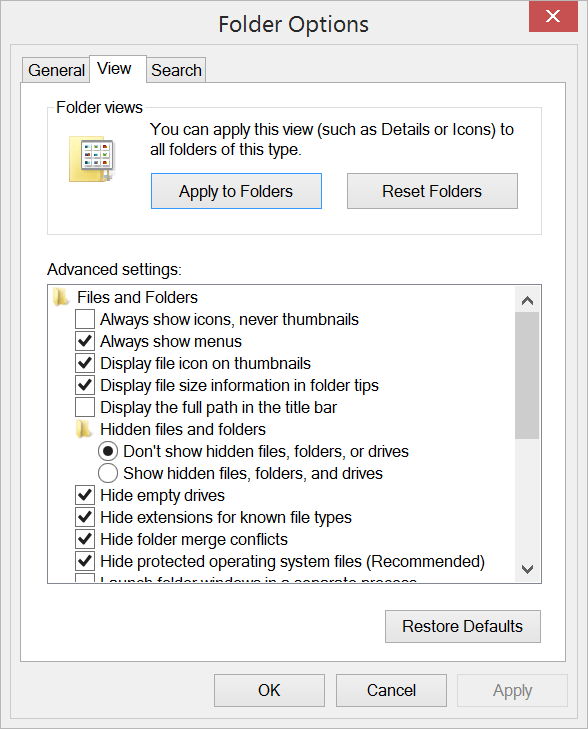Click the Apply to Folders button
The image size is (588, 729).
(x=236, y=191)
